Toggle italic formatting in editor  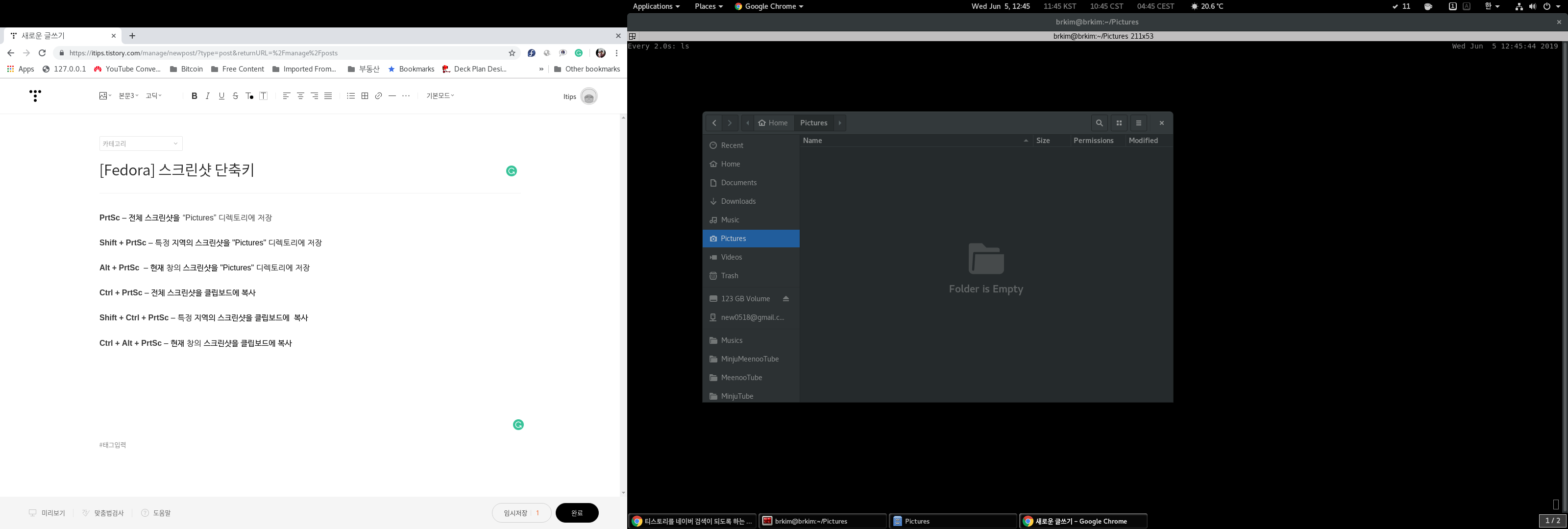tap(208, 96)
